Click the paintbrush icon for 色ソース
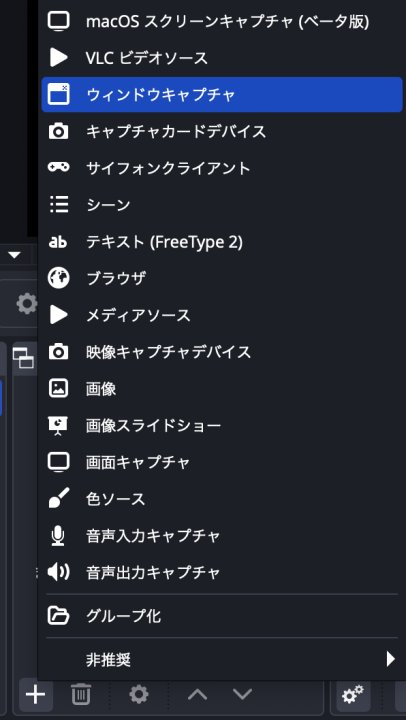This screenshot has width=406, height=720. 59,498
